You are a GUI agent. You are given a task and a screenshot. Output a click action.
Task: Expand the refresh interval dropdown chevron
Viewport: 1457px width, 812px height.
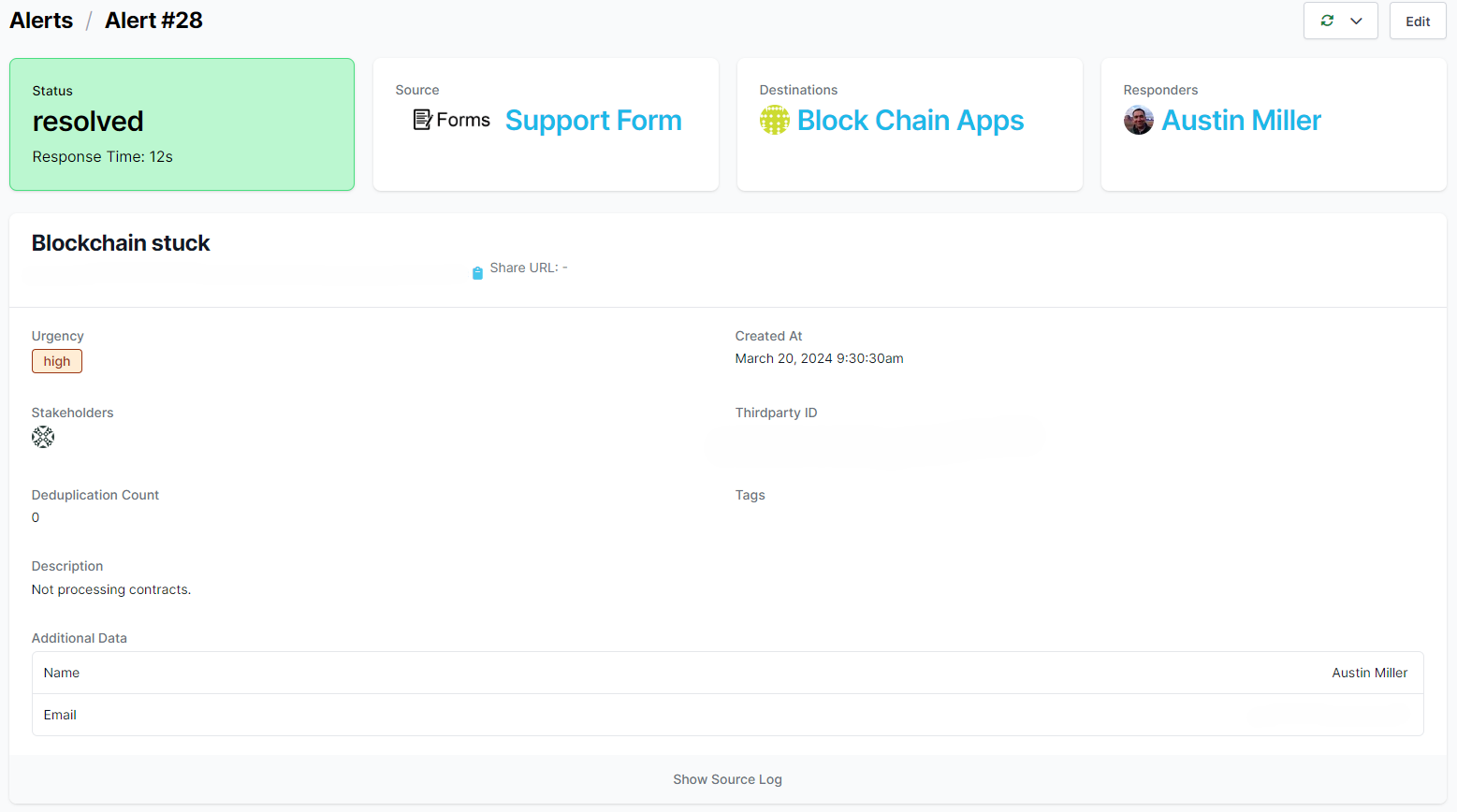1356,21
